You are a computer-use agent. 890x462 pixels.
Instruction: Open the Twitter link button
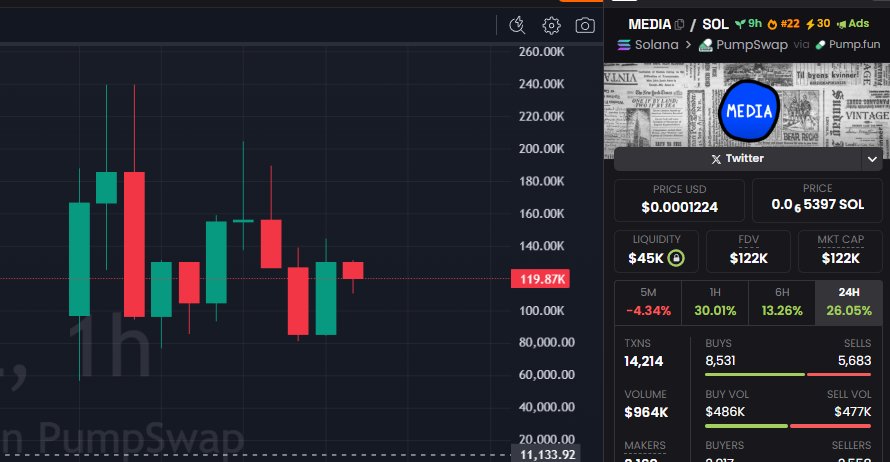(737, 159)
